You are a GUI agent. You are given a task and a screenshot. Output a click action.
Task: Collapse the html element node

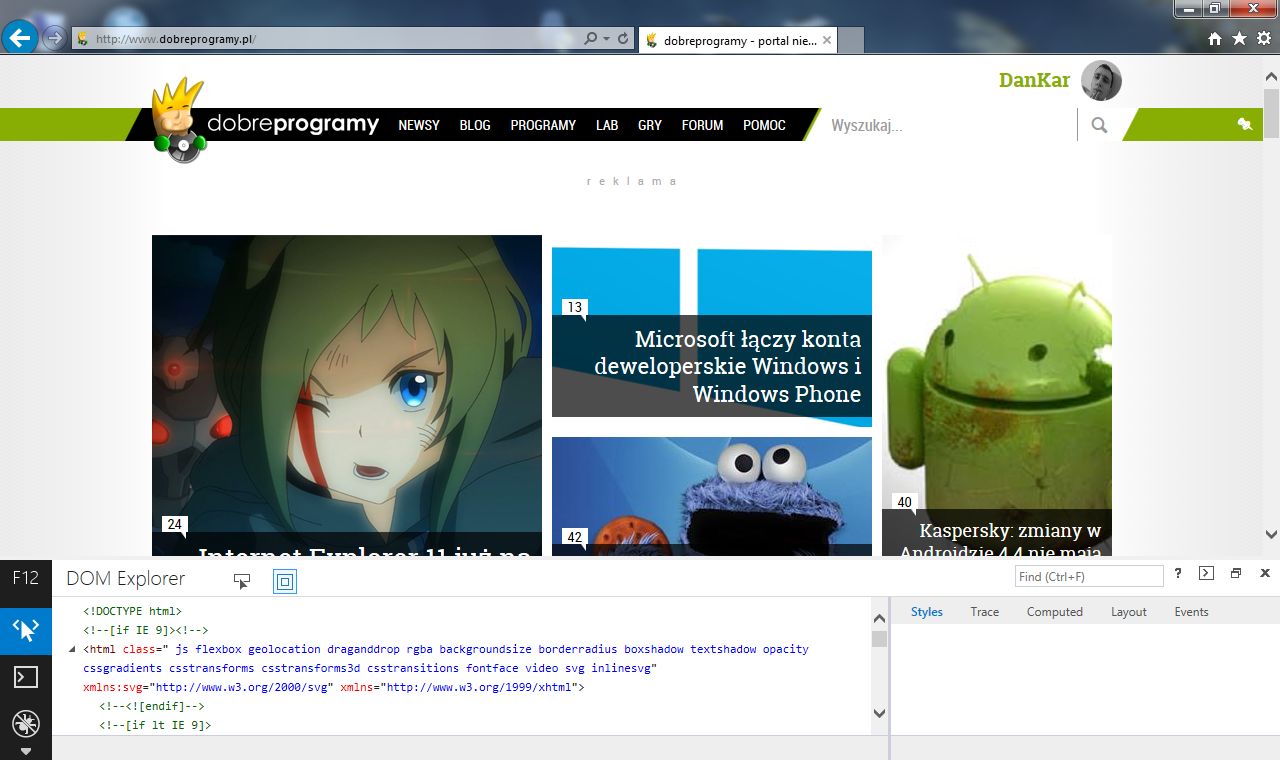tap(72, 650)
